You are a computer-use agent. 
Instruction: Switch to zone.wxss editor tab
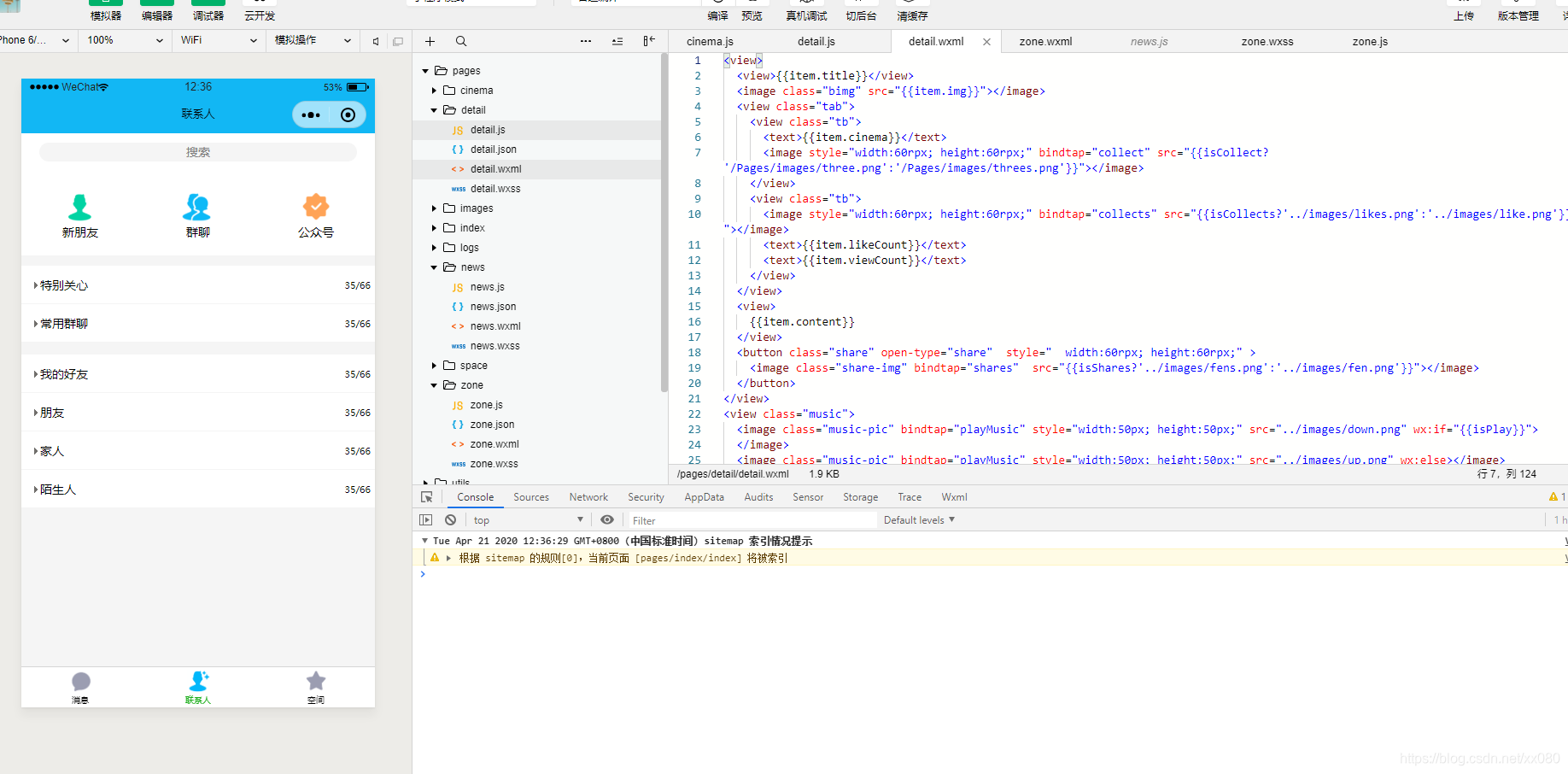(1267, 41)
